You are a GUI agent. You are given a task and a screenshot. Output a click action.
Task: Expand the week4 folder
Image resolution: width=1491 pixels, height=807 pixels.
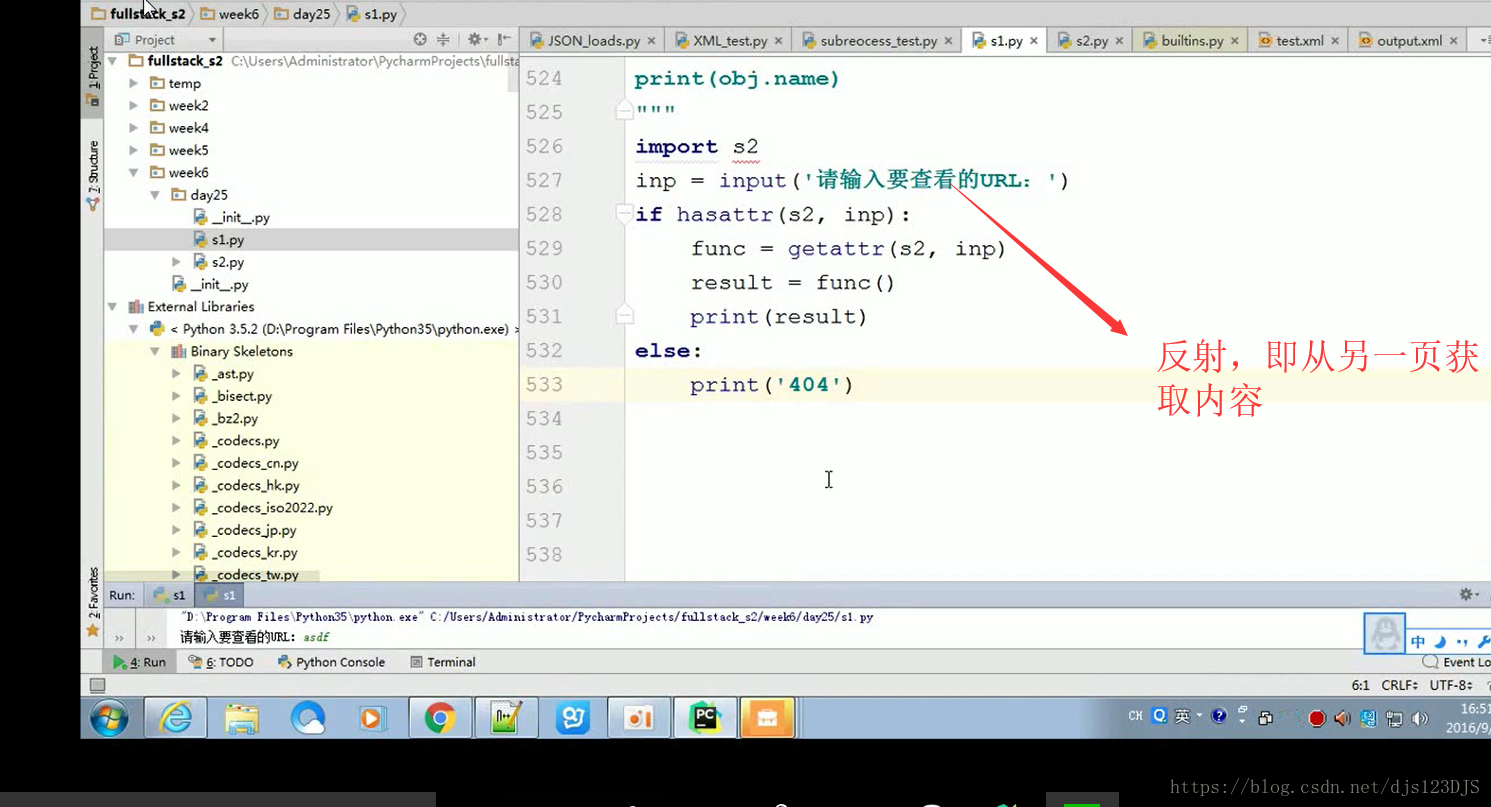click(x=134, y=128)
